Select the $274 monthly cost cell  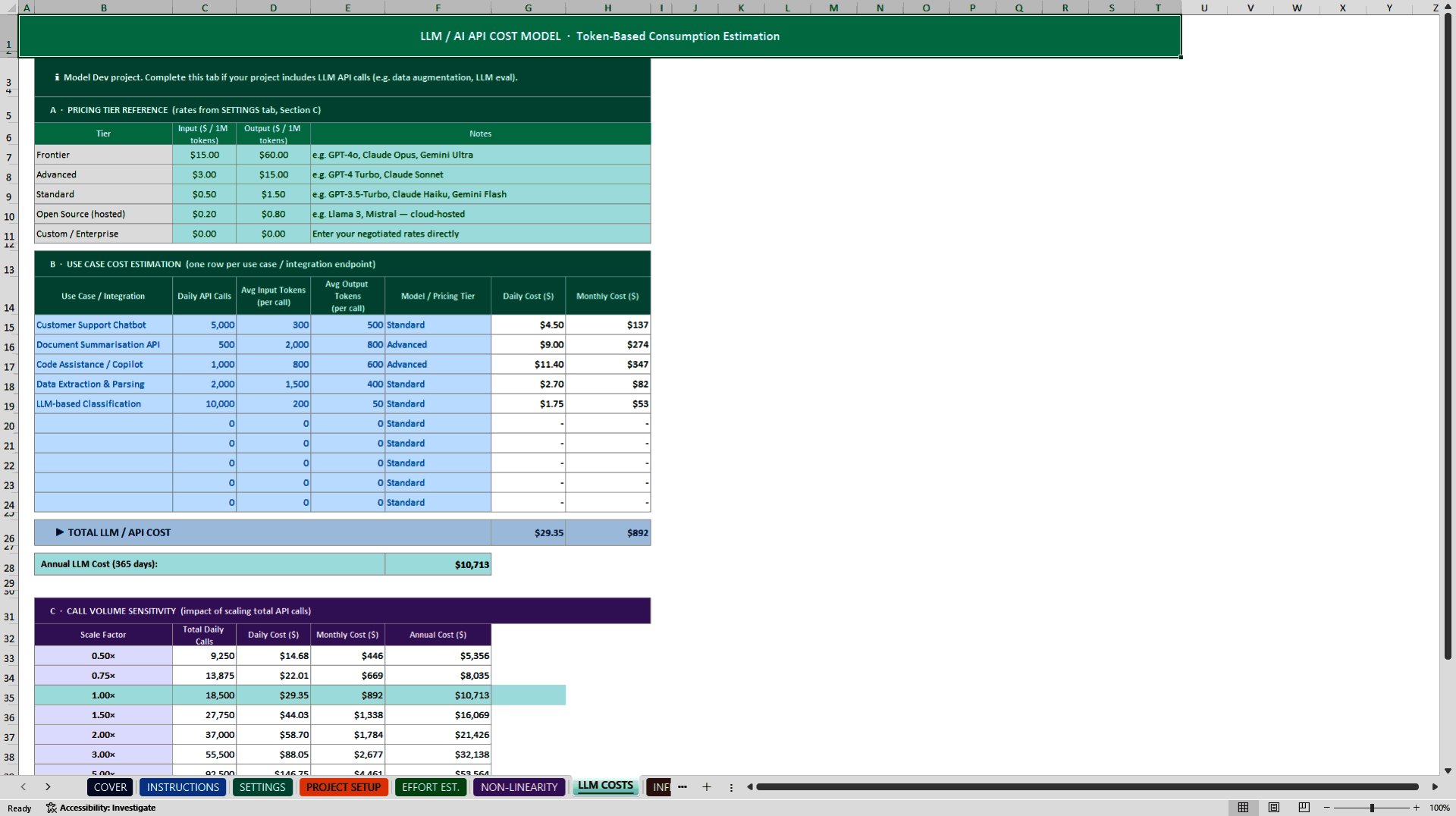[607, 344]
